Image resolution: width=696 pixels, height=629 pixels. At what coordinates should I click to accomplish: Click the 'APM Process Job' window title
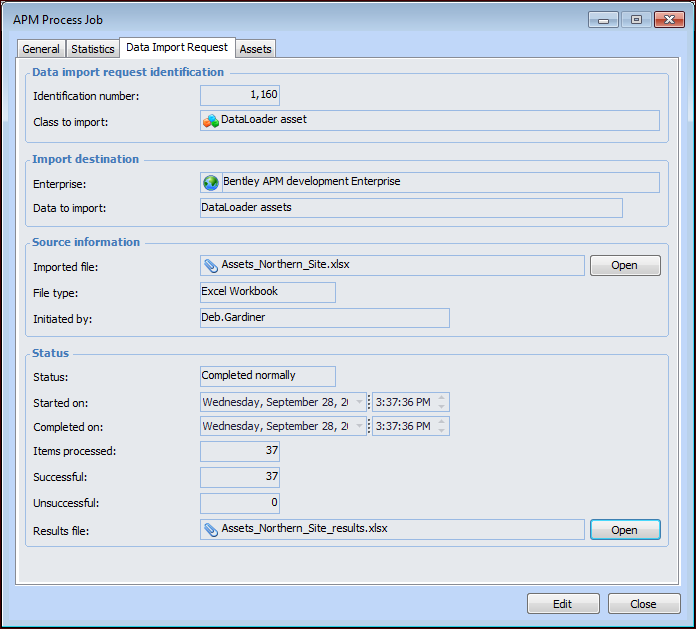point(58,20)
